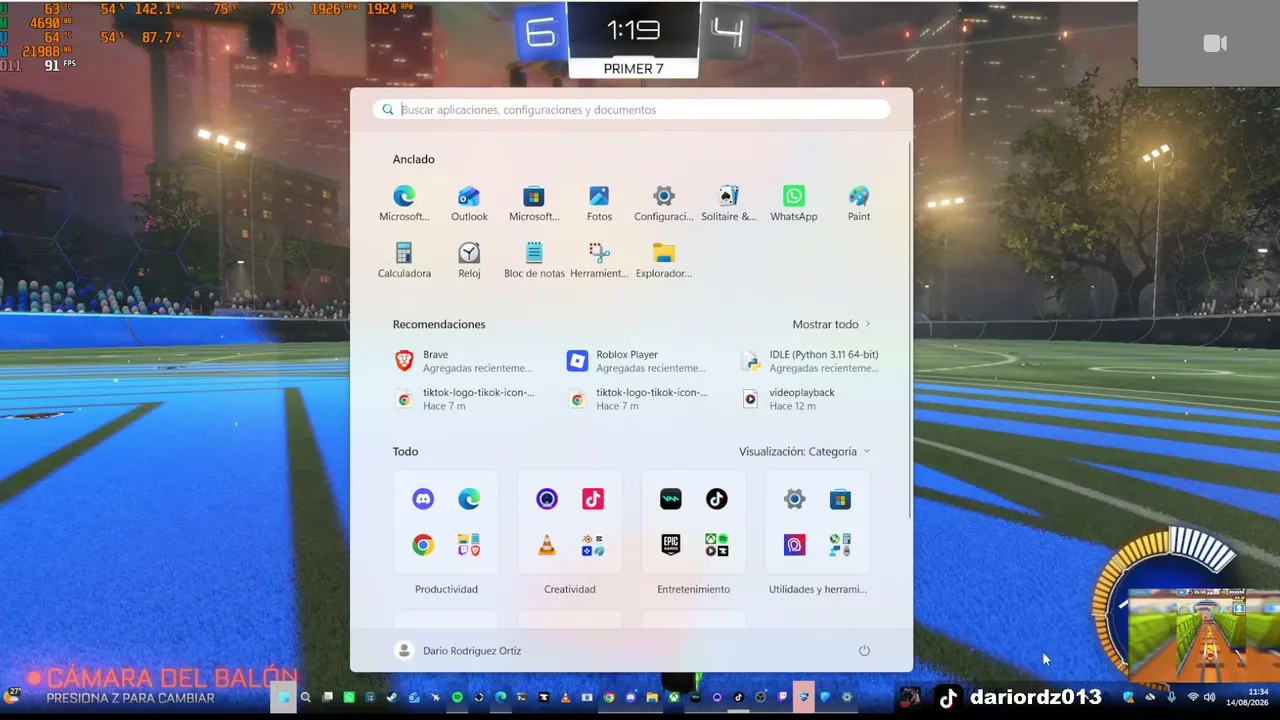Open the Fotos app

pyautogui.click(x=599, y=203)
